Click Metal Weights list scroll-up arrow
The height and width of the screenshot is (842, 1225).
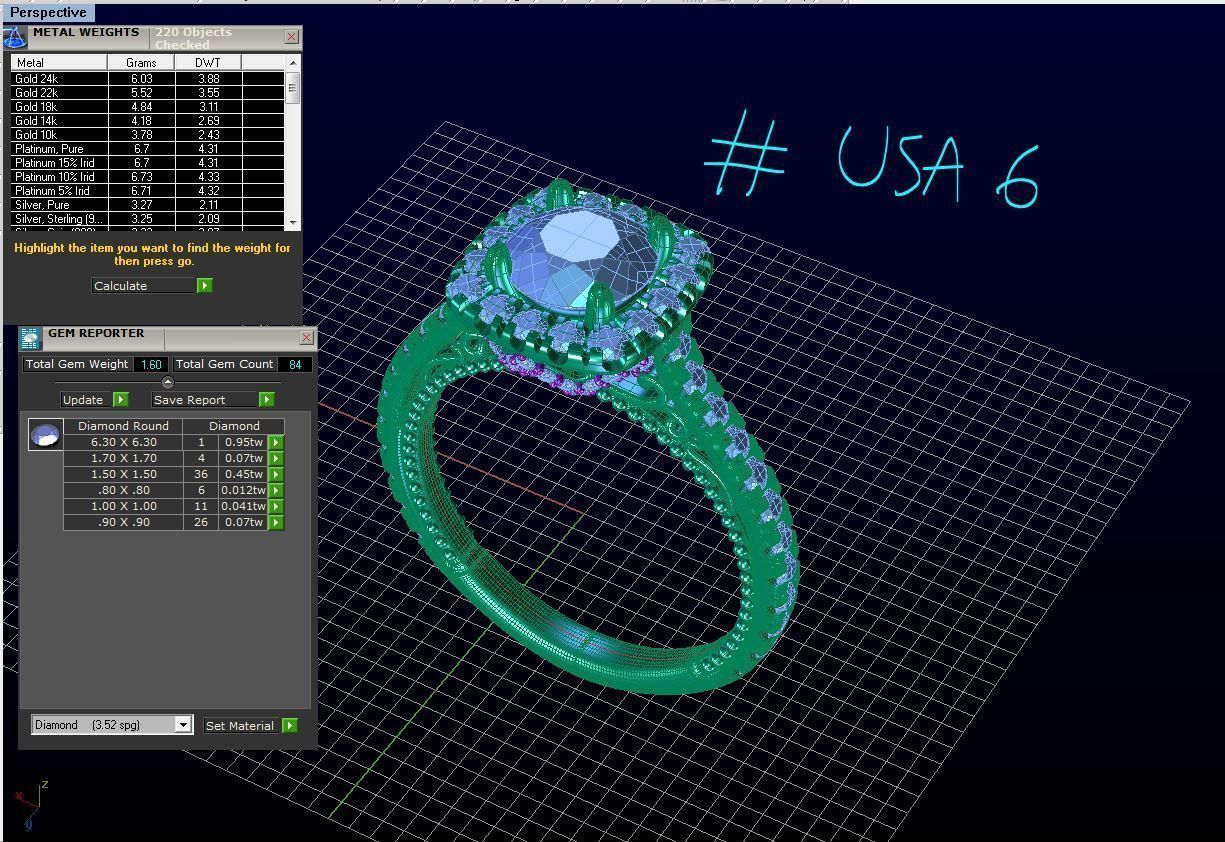(293, 62)
